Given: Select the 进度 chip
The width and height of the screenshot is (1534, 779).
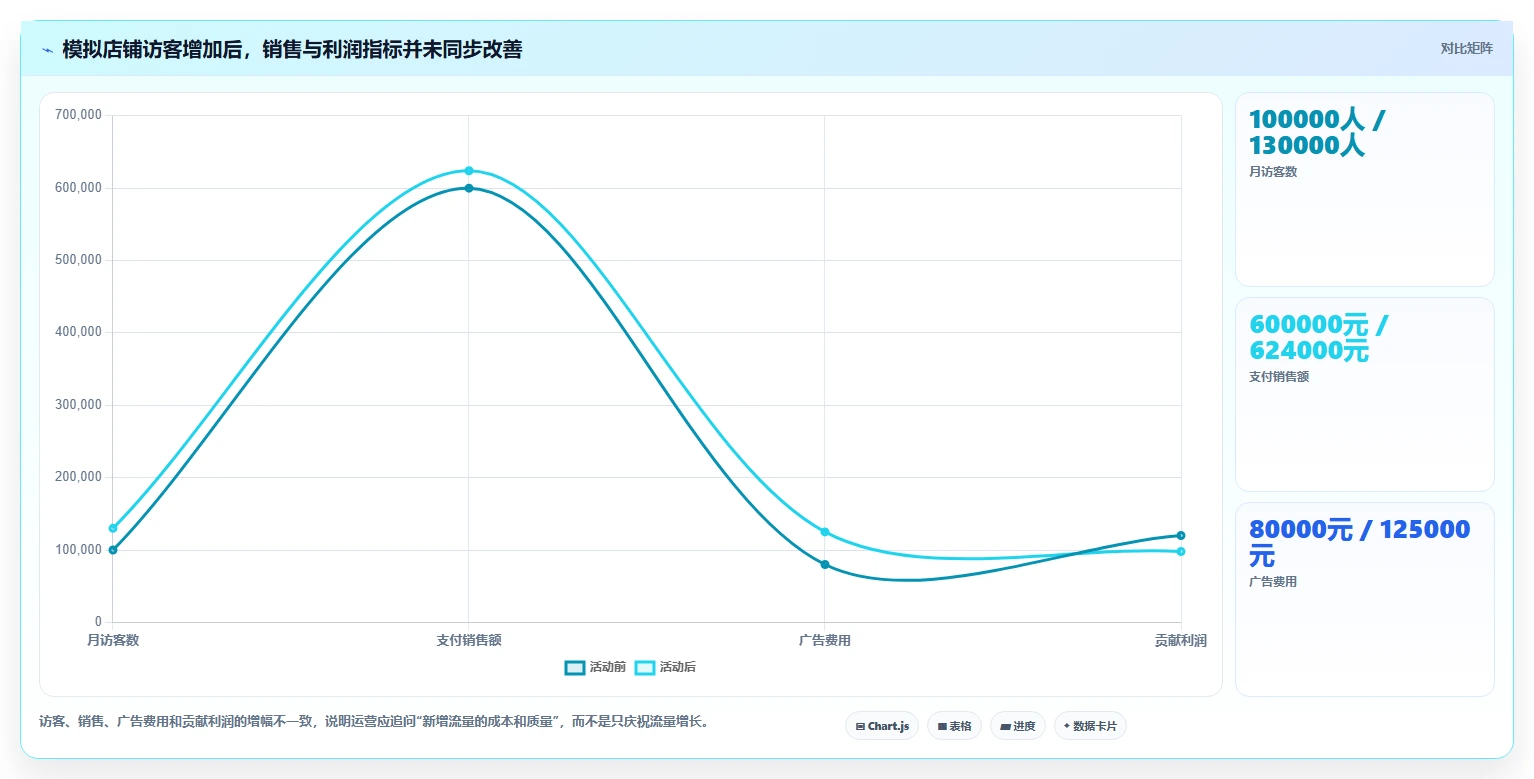Looking at the screenshot, I should pyautogui.click(x=1018, y=726).
